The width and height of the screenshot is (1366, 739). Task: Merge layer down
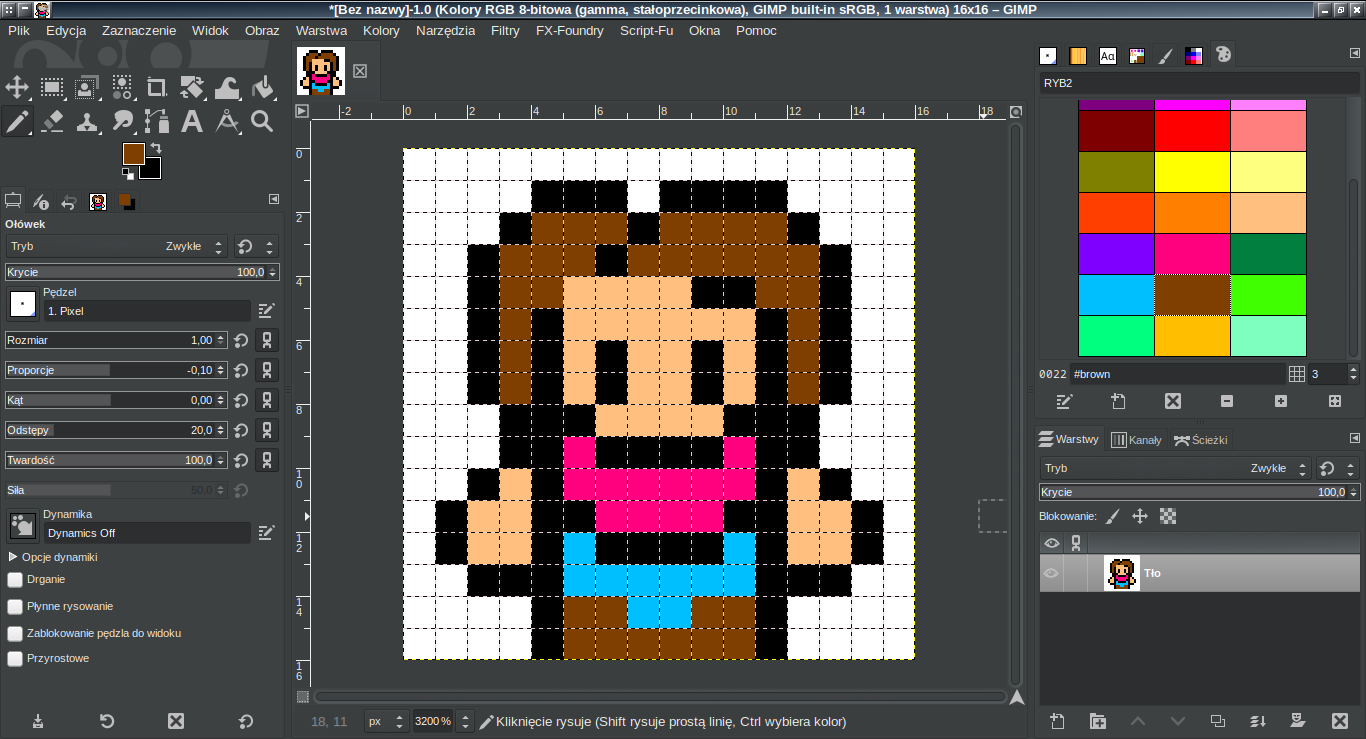coord(1258,721)
